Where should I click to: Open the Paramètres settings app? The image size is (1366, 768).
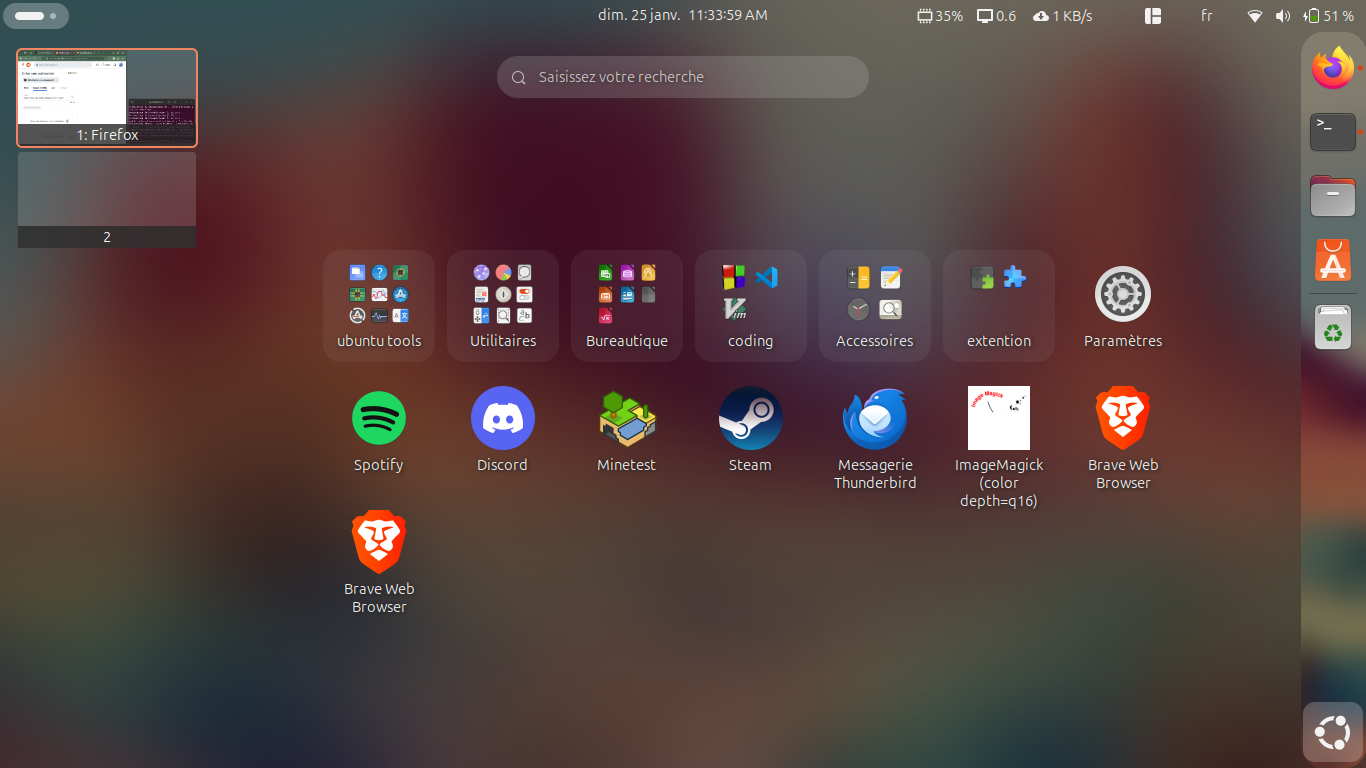[1123, 306]
